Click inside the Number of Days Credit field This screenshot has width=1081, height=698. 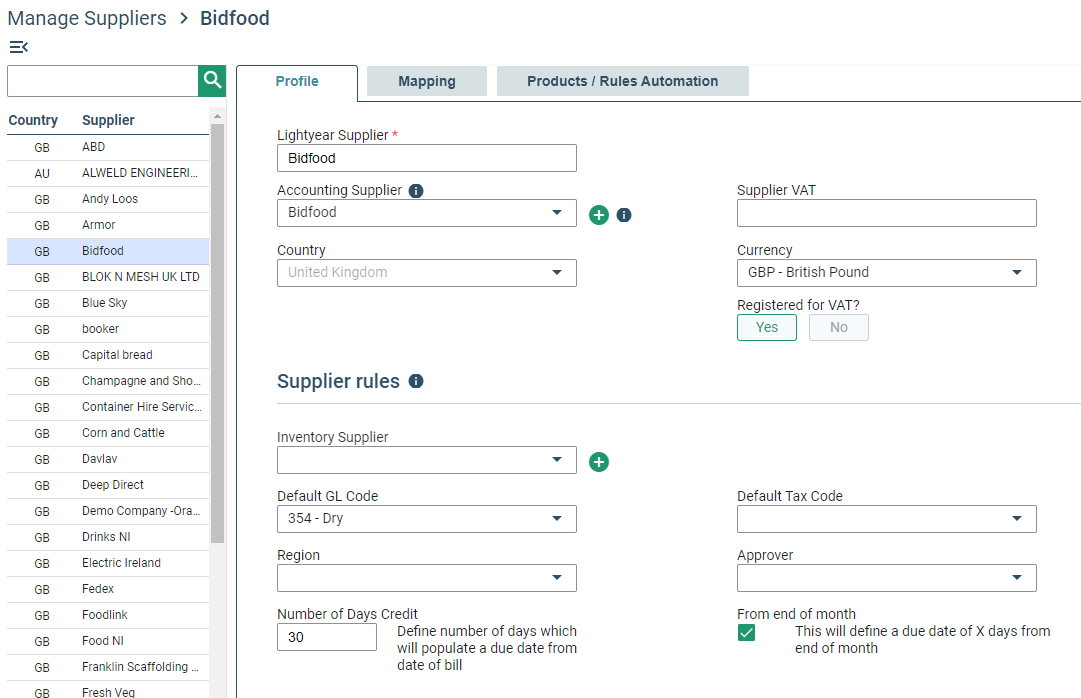click(x=326, y=637)
